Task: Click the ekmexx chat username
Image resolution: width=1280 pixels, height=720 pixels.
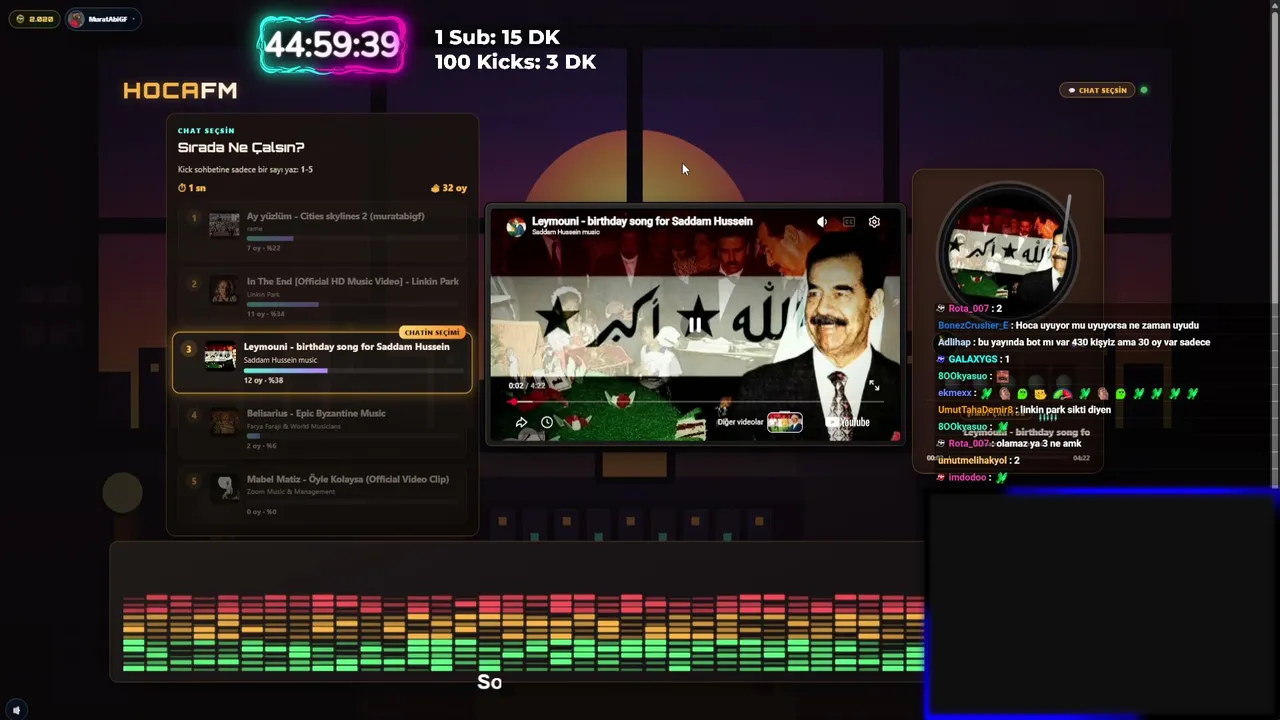Action: click(x=955, y=393)
